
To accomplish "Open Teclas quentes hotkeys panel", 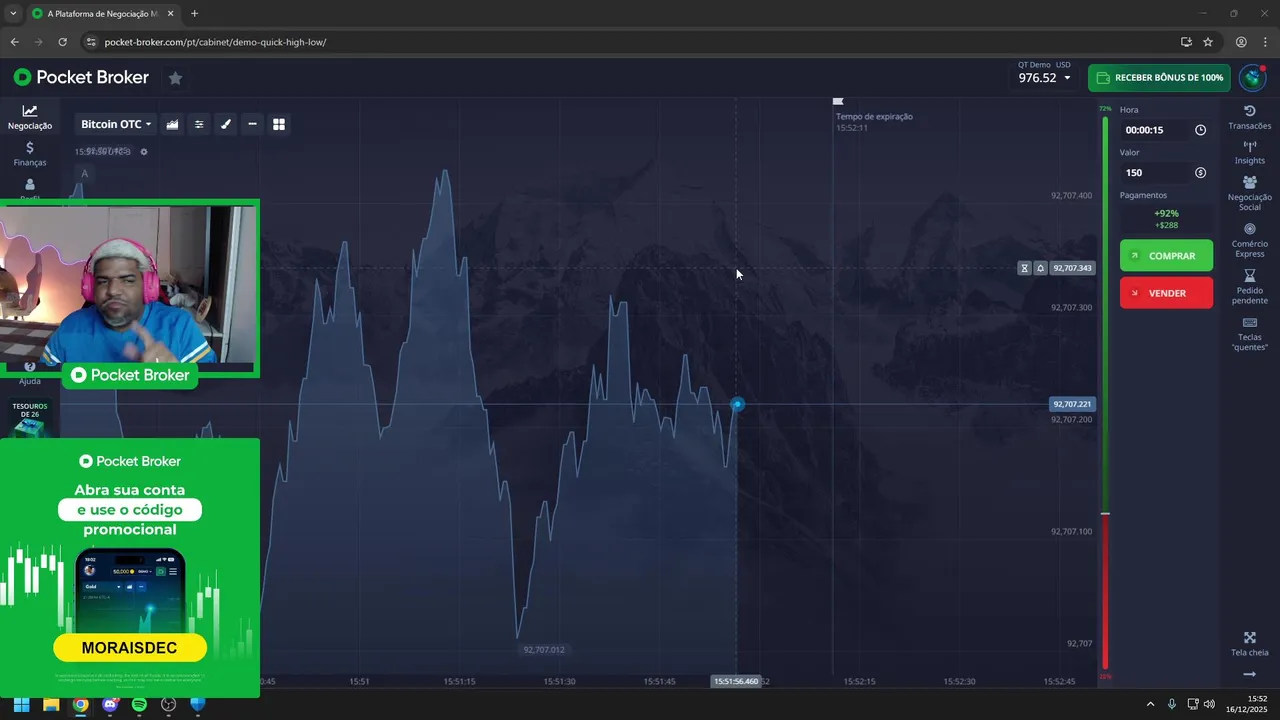I will click(x=1249, y=334).
